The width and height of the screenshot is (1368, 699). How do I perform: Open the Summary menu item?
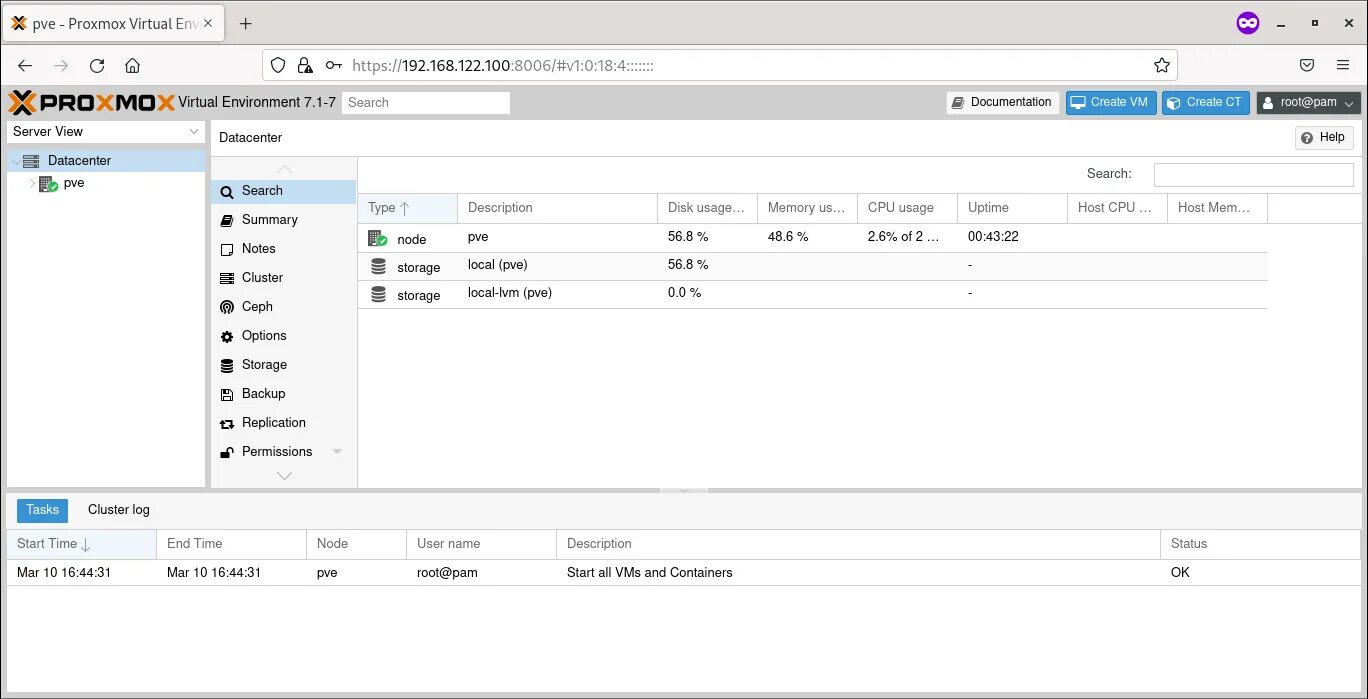pos(283,220)
